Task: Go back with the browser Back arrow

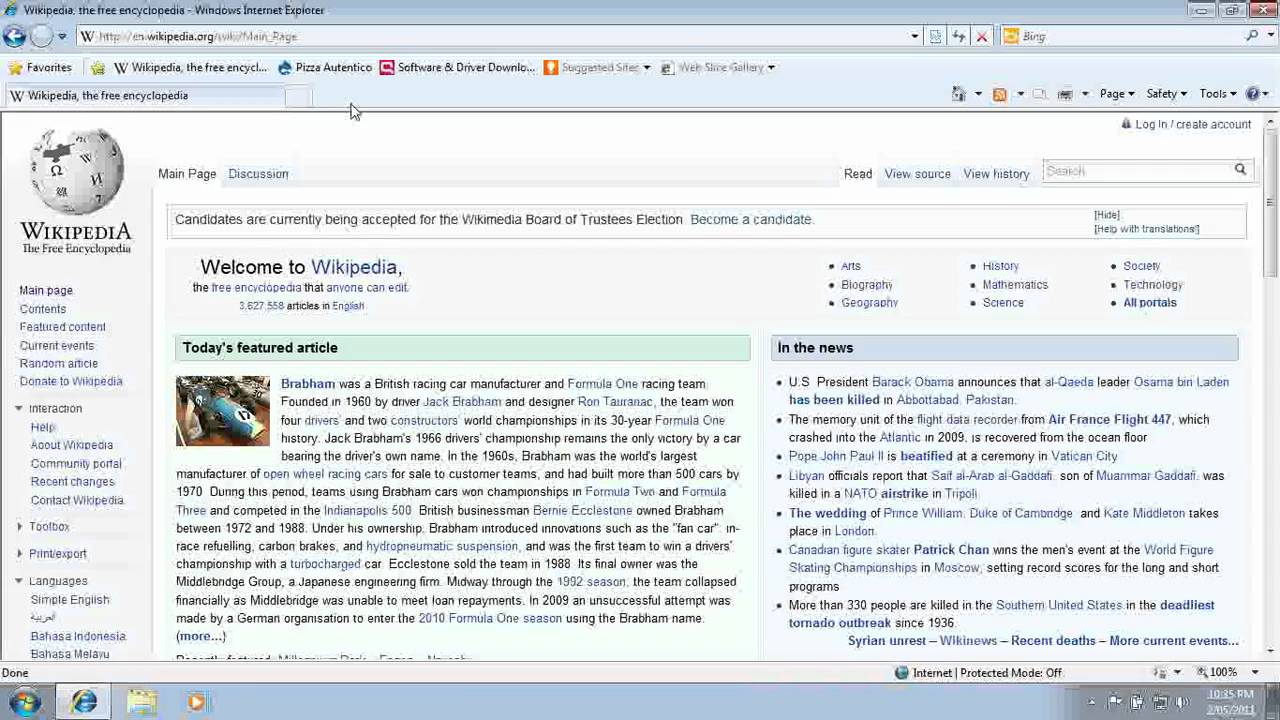Action: (14, 36)
